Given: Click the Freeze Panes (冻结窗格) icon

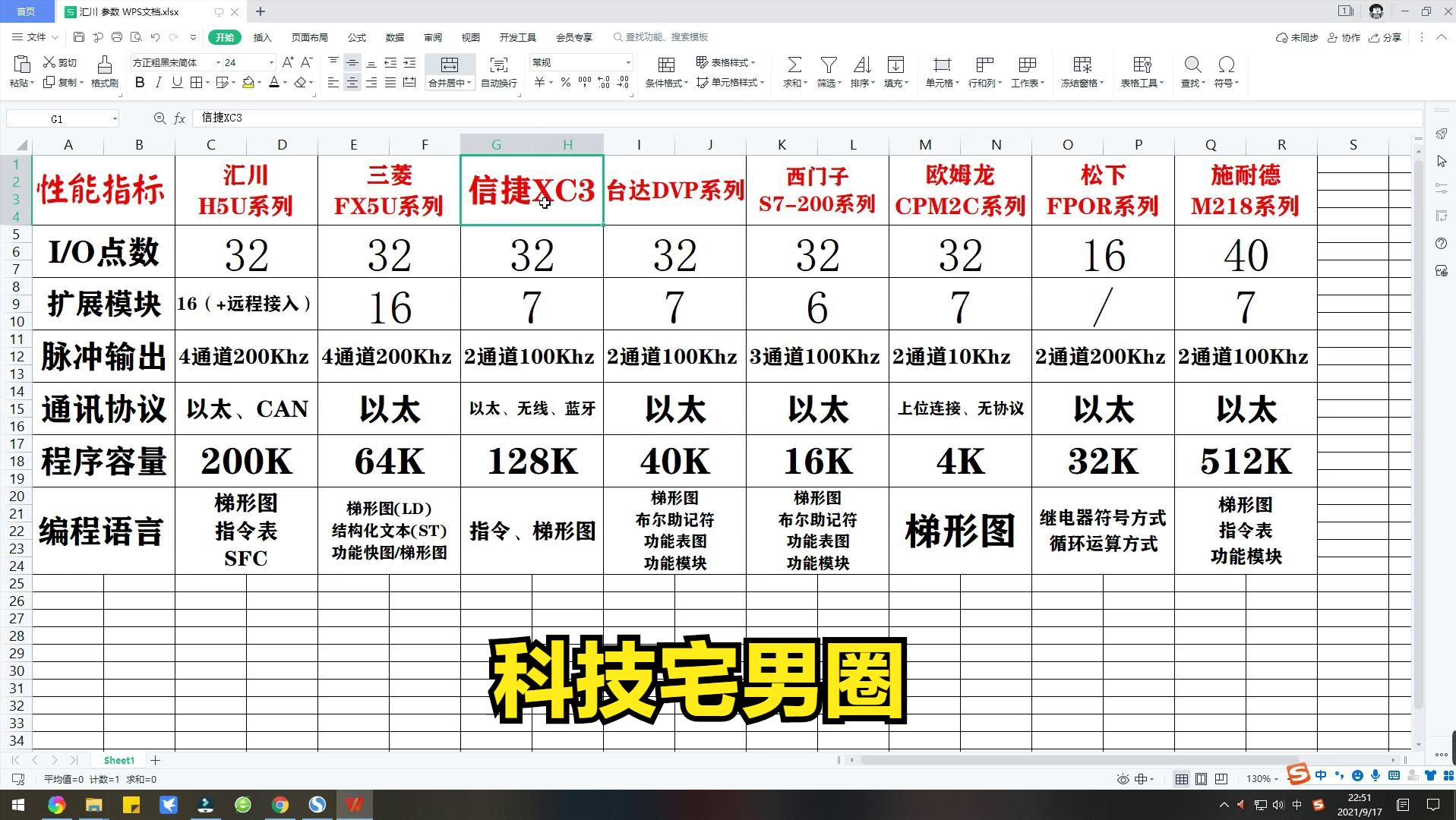Looking at the screenshot, I should coord(1082,65).
